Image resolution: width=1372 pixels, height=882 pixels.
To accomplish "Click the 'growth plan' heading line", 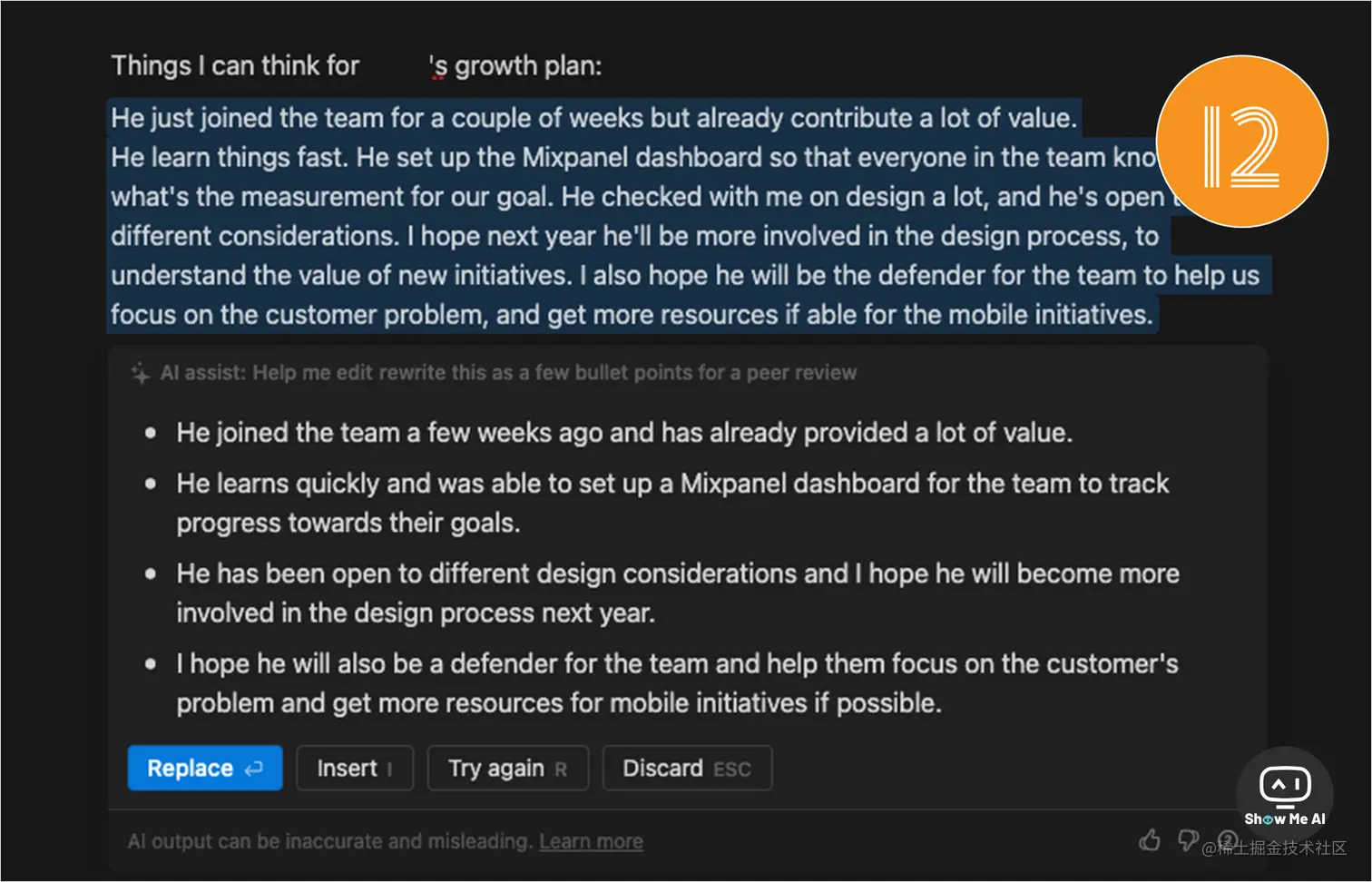I will [x=357, y=66].
